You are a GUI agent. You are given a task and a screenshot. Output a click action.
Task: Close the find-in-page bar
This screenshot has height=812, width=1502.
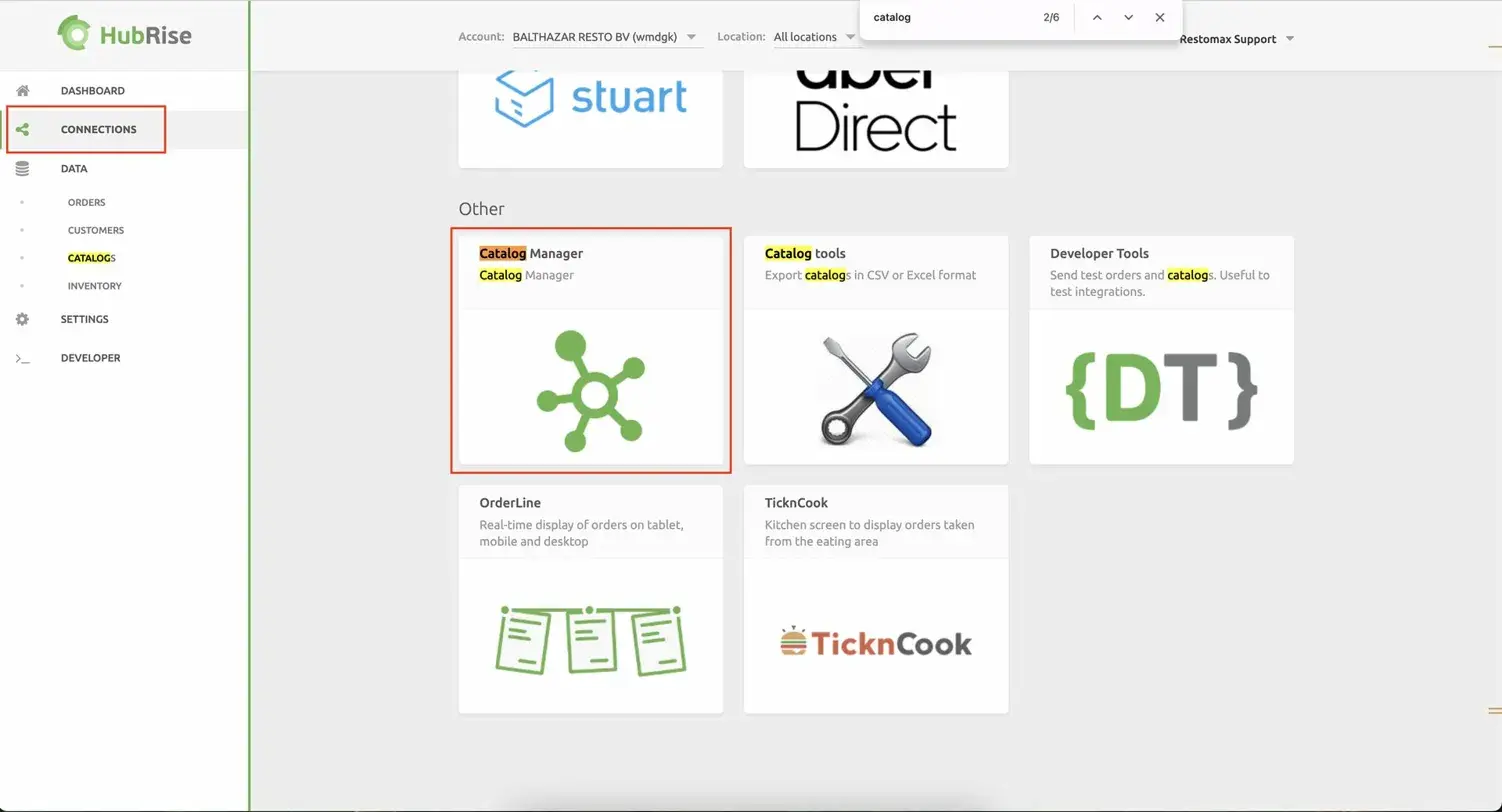click(x=1159, y=18)
